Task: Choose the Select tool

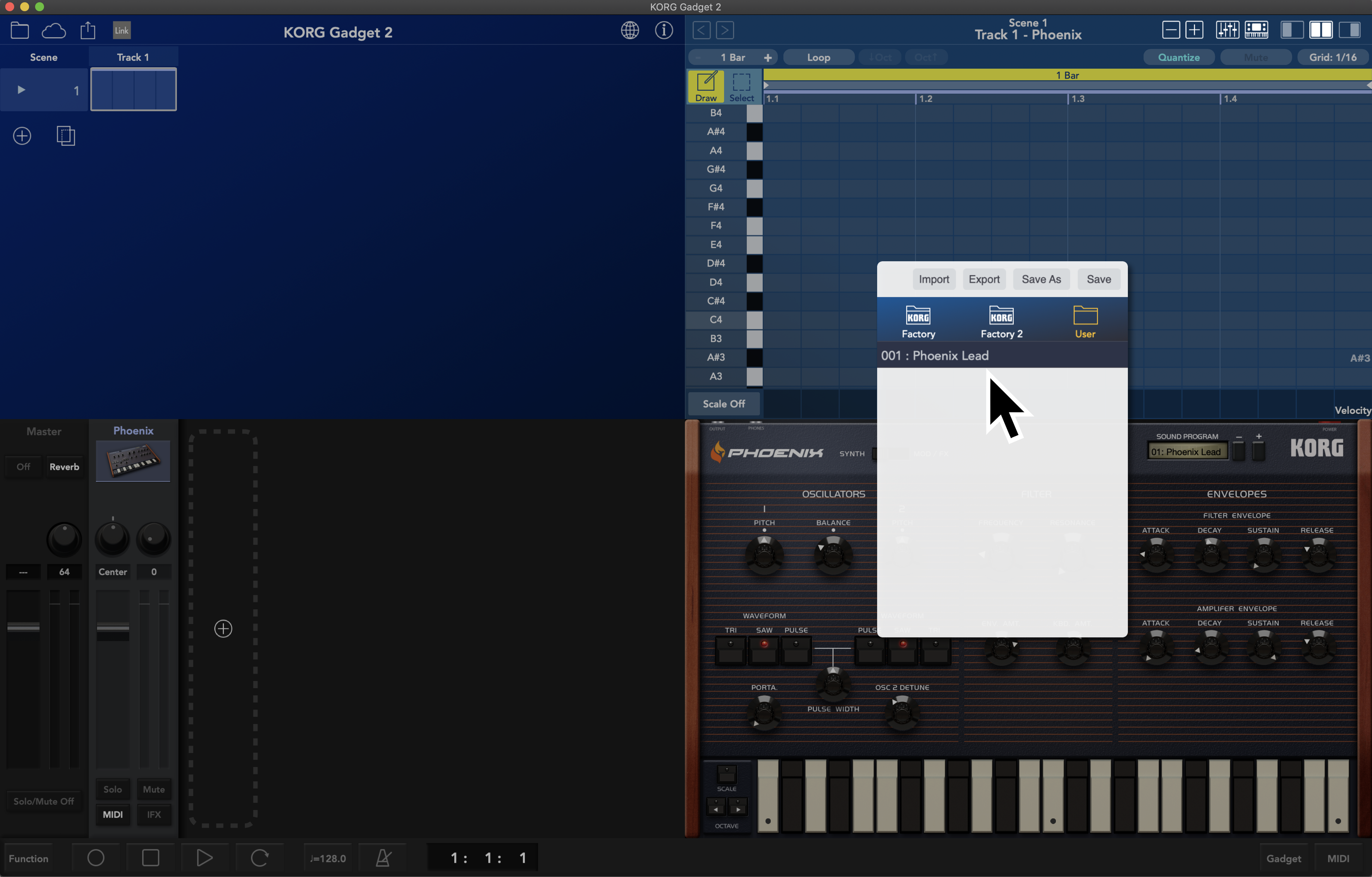Action: pos(742,87)
